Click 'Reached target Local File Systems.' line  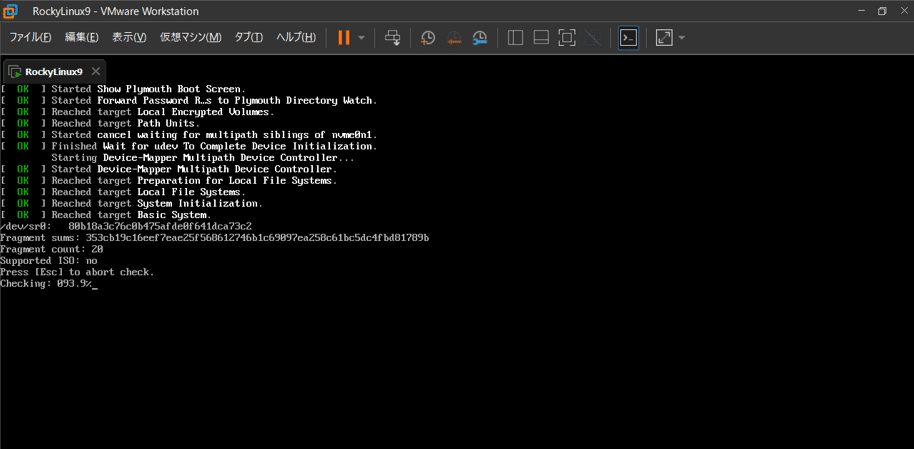coord(123,192)
